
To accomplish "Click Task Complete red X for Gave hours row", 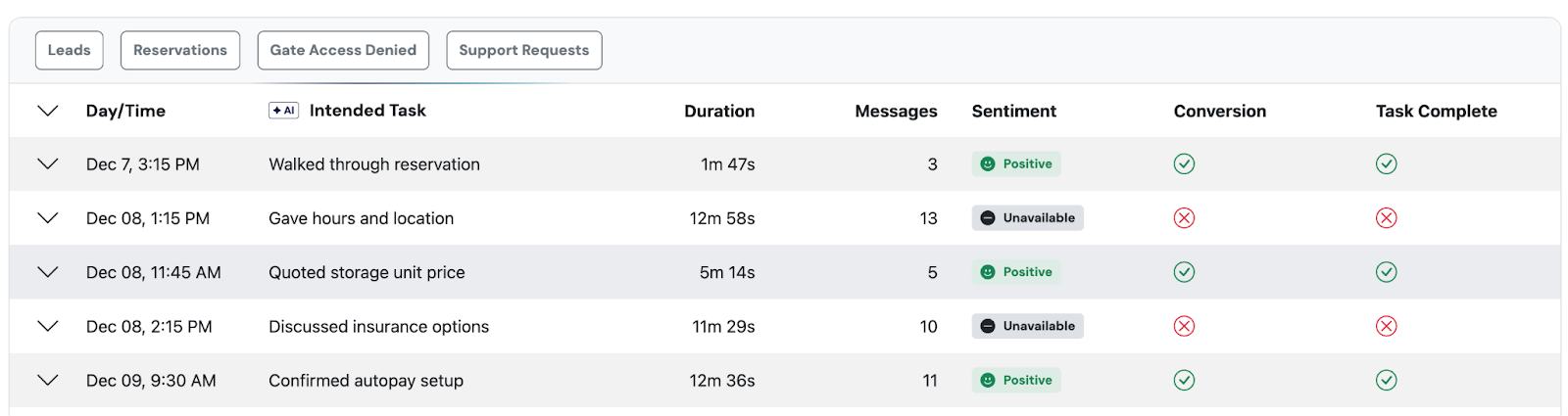I will click(1386, 218).
